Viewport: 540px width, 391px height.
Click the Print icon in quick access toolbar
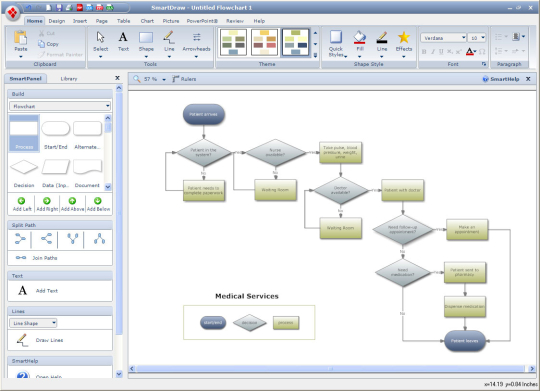click(69, 7)
